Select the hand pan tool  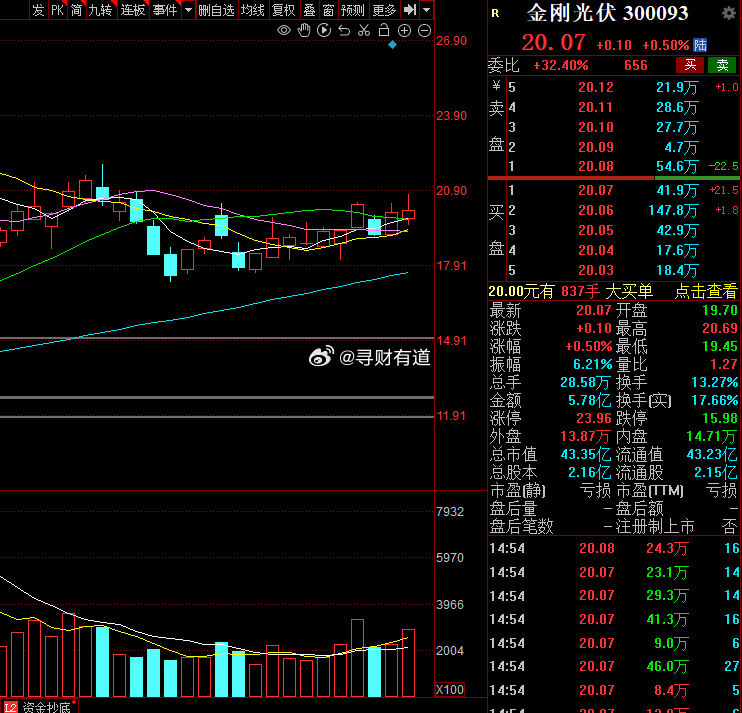click(304, 31)
